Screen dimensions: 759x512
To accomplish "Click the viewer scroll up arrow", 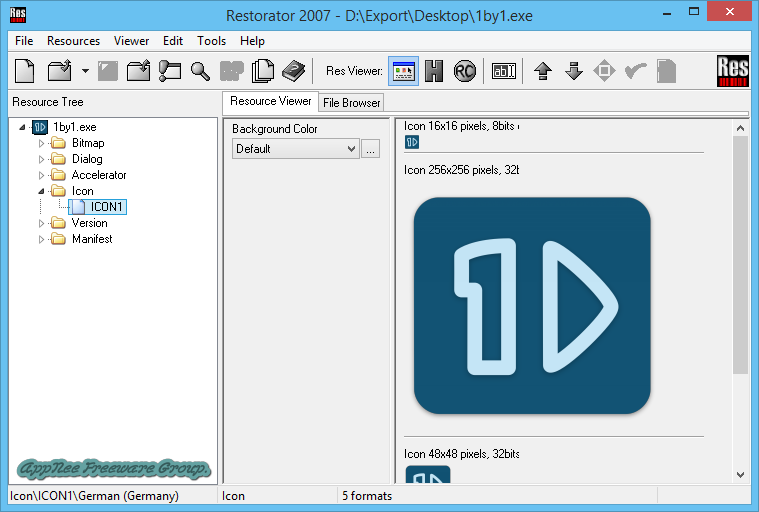I will coord(740,128).
